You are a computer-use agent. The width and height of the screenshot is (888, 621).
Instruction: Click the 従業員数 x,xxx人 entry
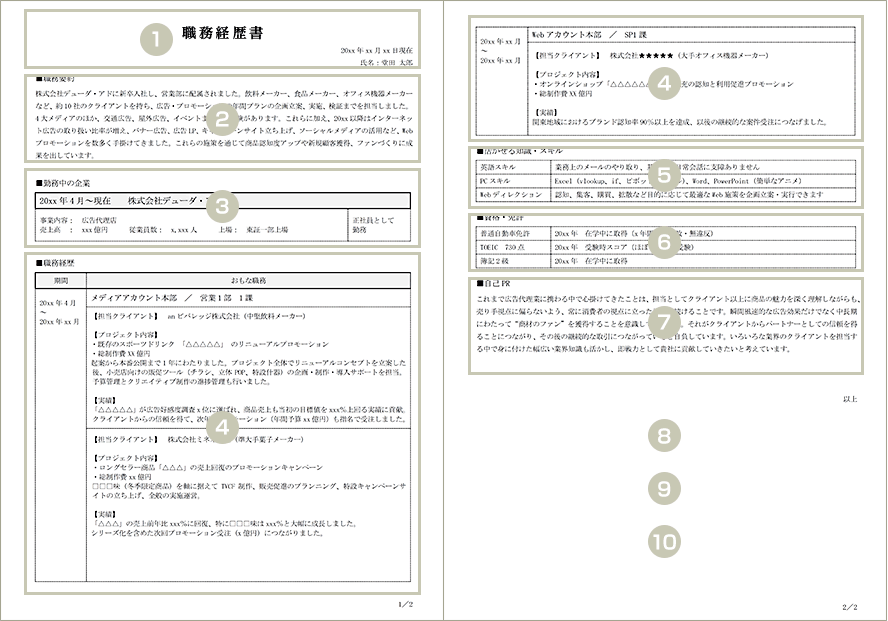click(163, 230)
